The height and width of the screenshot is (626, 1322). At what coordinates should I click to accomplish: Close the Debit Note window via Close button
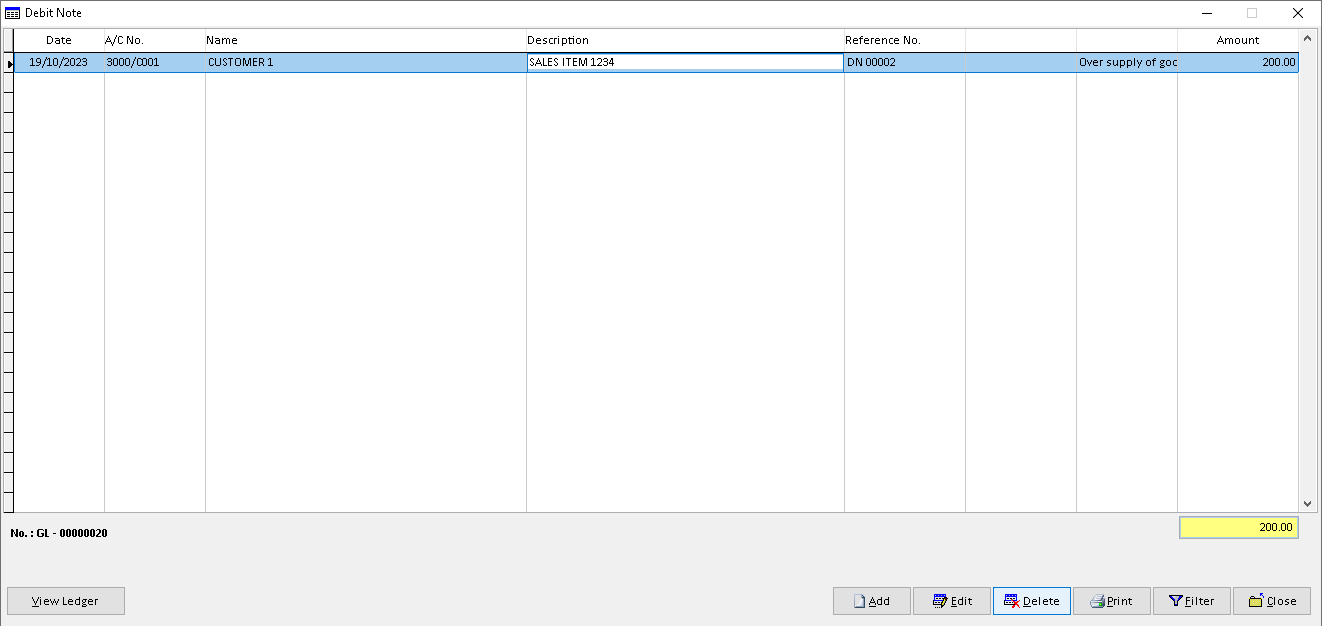tap(1272, 601)
